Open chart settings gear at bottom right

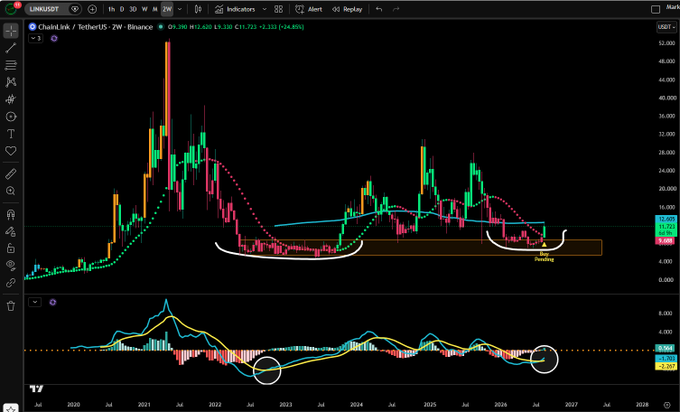tap(667, 405)
